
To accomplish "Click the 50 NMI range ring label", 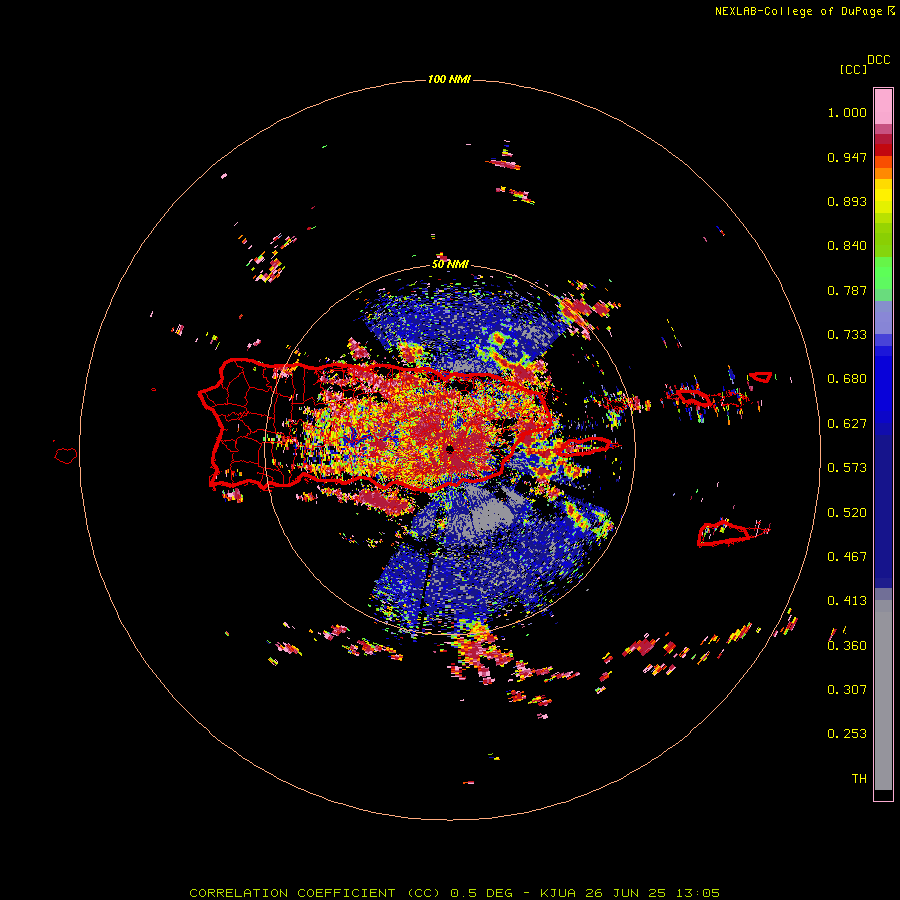I will coord(450,265).
